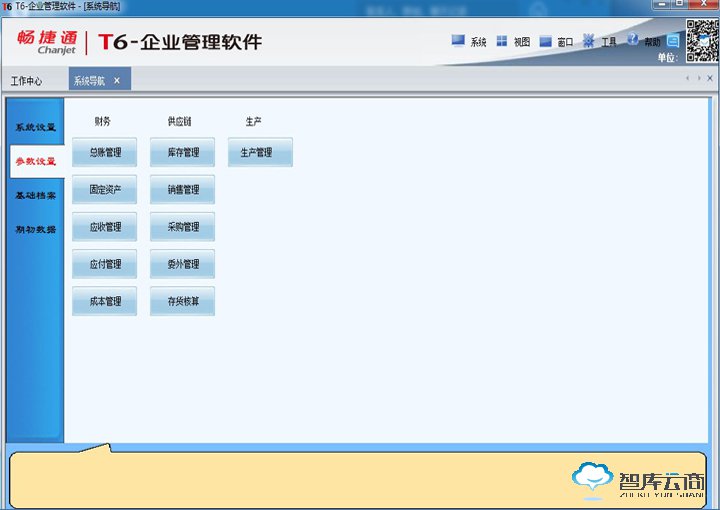Close all tabs with tab strip X
The height and width of the screenshot is (510, 720).
710,78
